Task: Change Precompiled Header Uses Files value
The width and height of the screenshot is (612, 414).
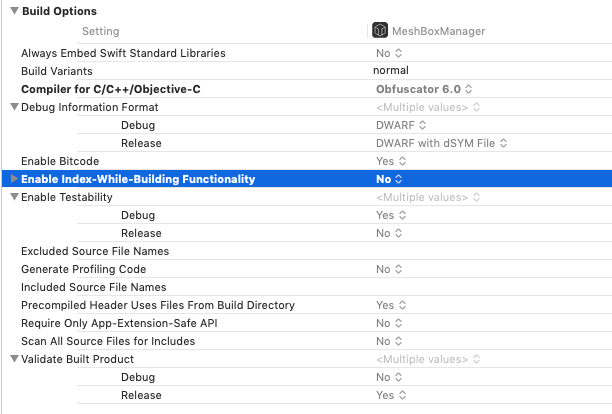Action: [389, 305]
